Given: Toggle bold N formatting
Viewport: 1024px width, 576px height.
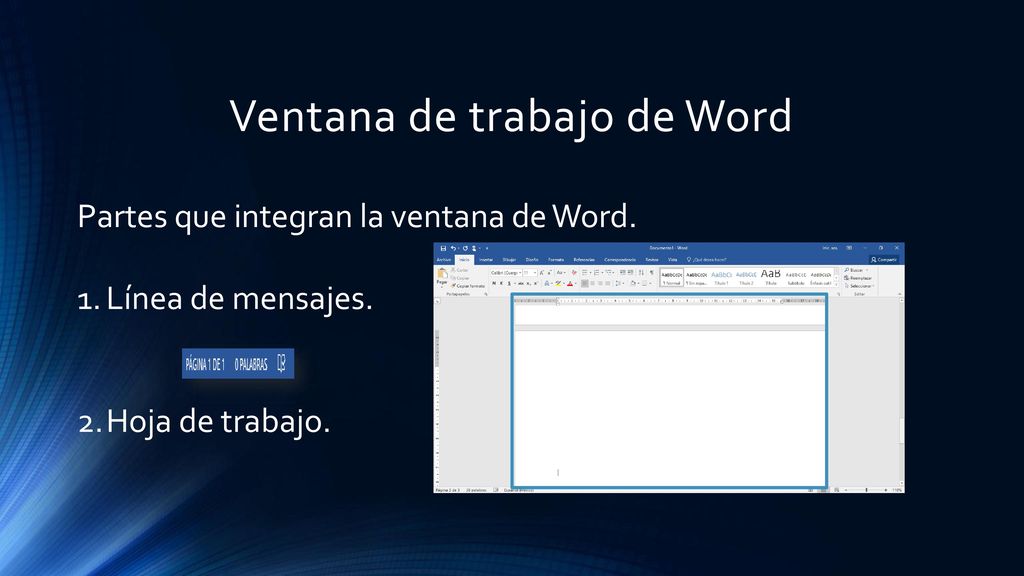Looking at the screenshot, I should (494, 283).
